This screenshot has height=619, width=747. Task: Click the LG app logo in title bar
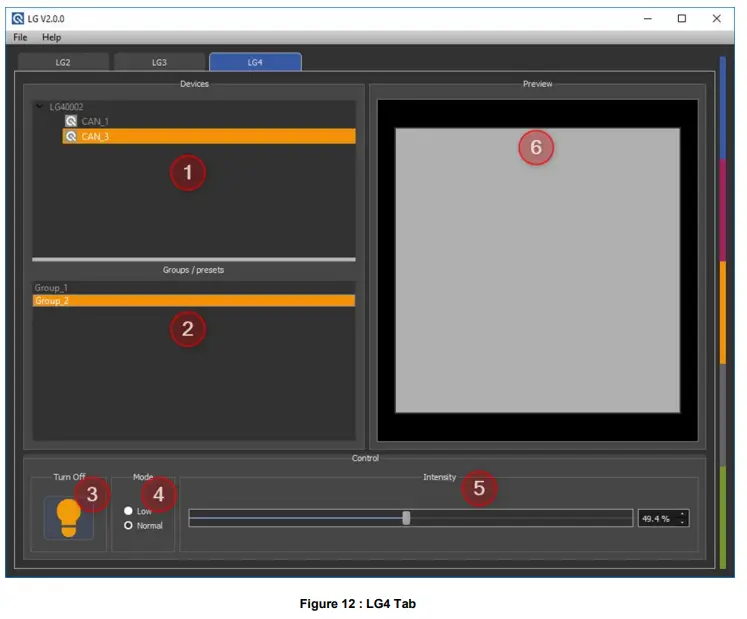(x=18, y=19)
